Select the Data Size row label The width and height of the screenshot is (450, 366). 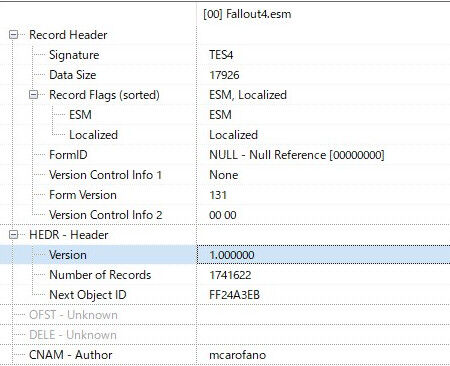[73, 75]
